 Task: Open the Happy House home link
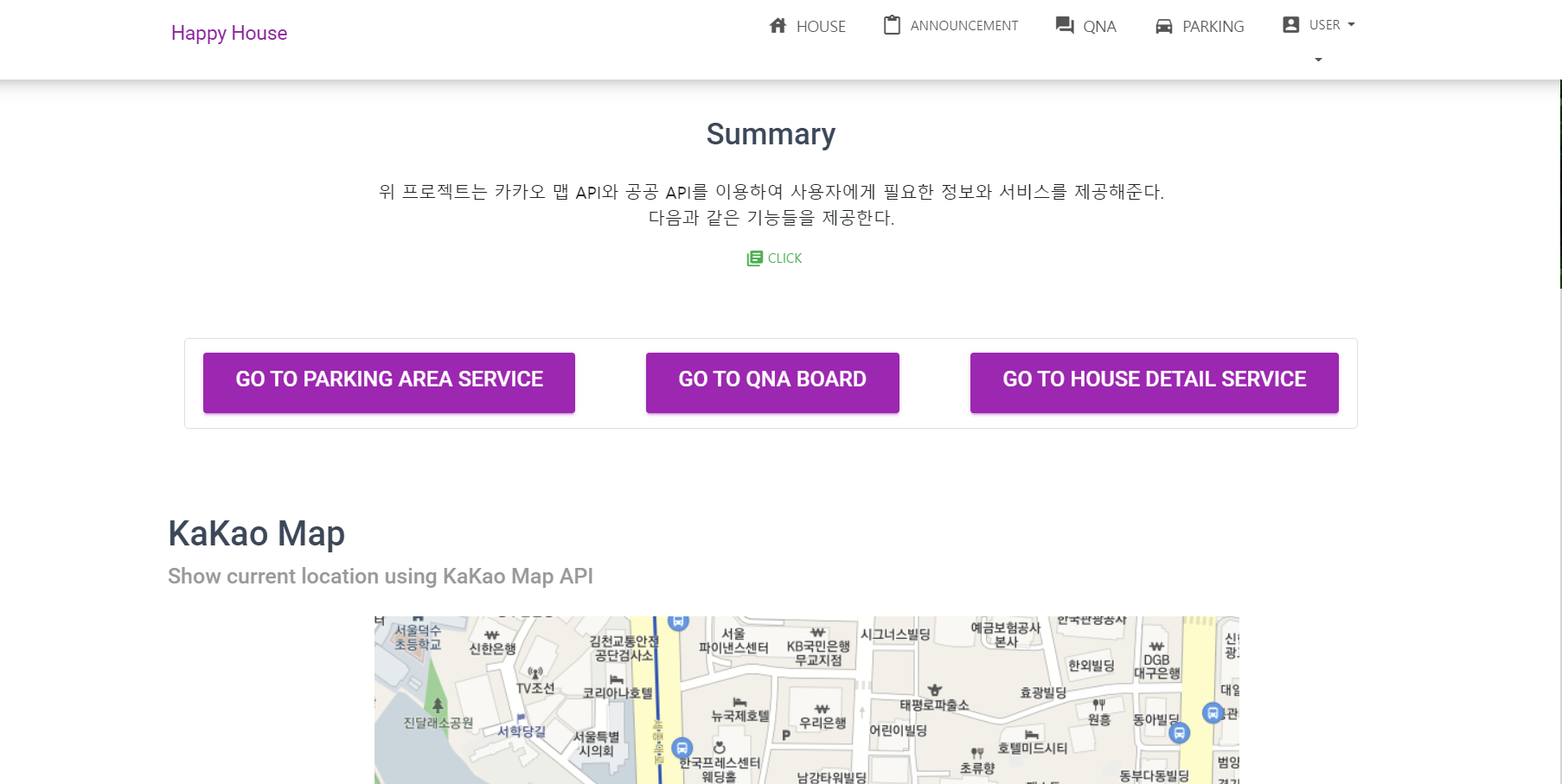pyautogui.click(x=228, y=33)
